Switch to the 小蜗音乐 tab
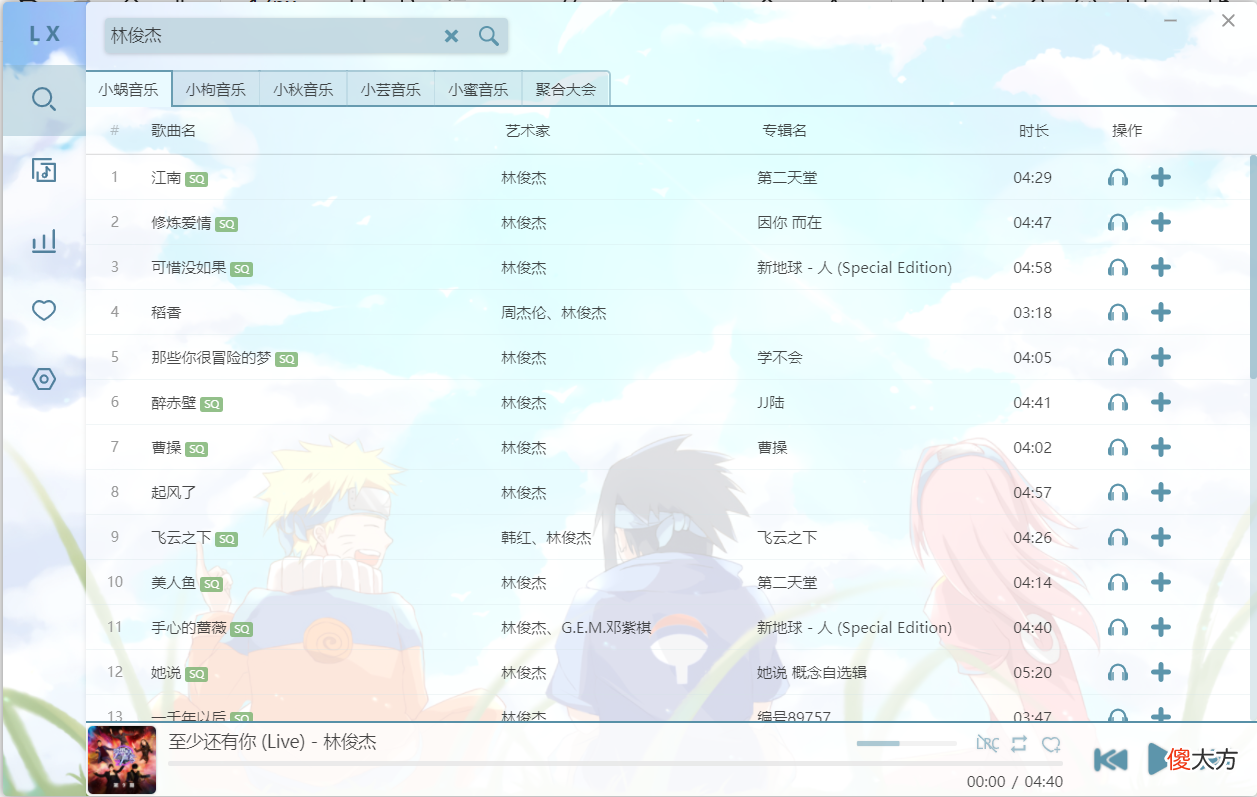 coord(129,89)
